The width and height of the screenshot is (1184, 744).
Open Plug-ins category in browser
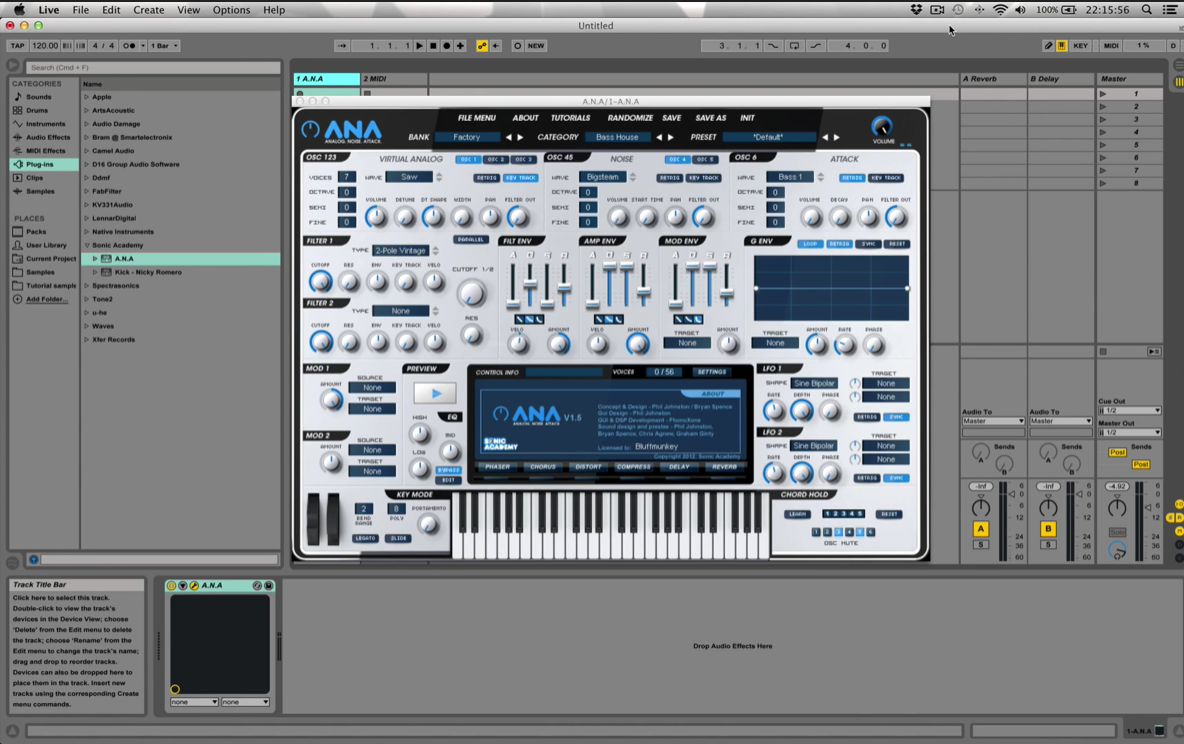[39, 164]
